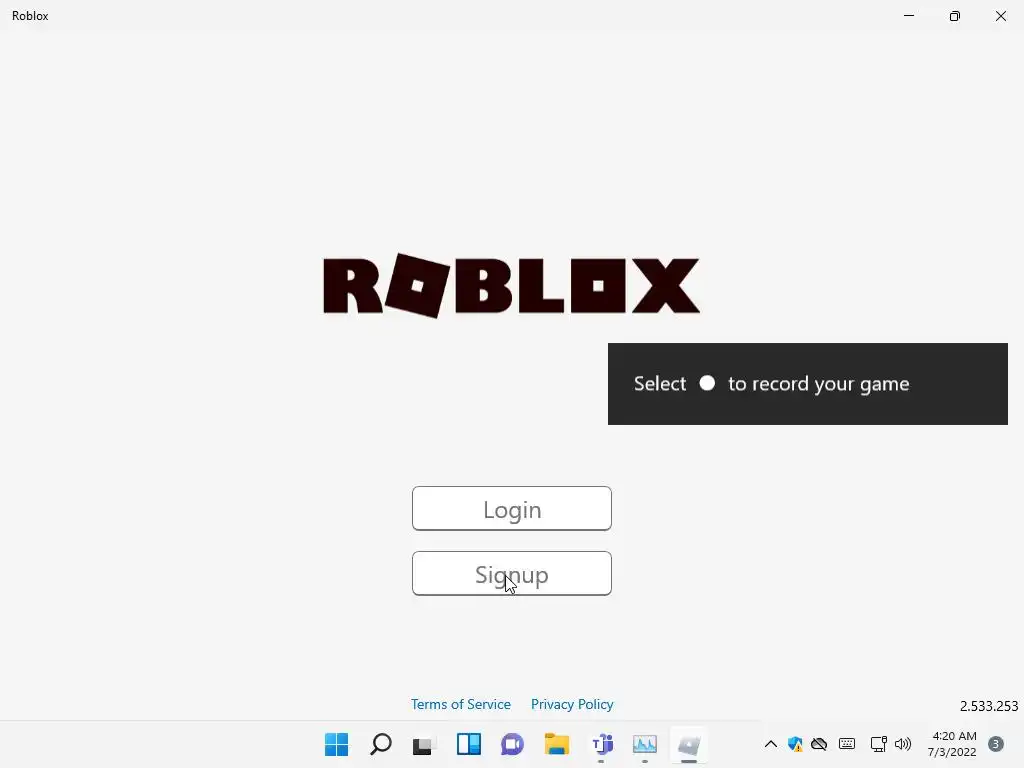The image size is (1024, 768).
Task: Open taskbar Search magnifier
Action: point(381,744)
